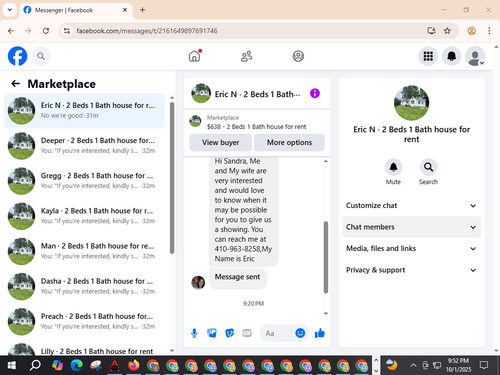Open Dasha conversation in list
Image resolution: width=500 pixels, height=375 pixels.
click(x=84, y=286)
